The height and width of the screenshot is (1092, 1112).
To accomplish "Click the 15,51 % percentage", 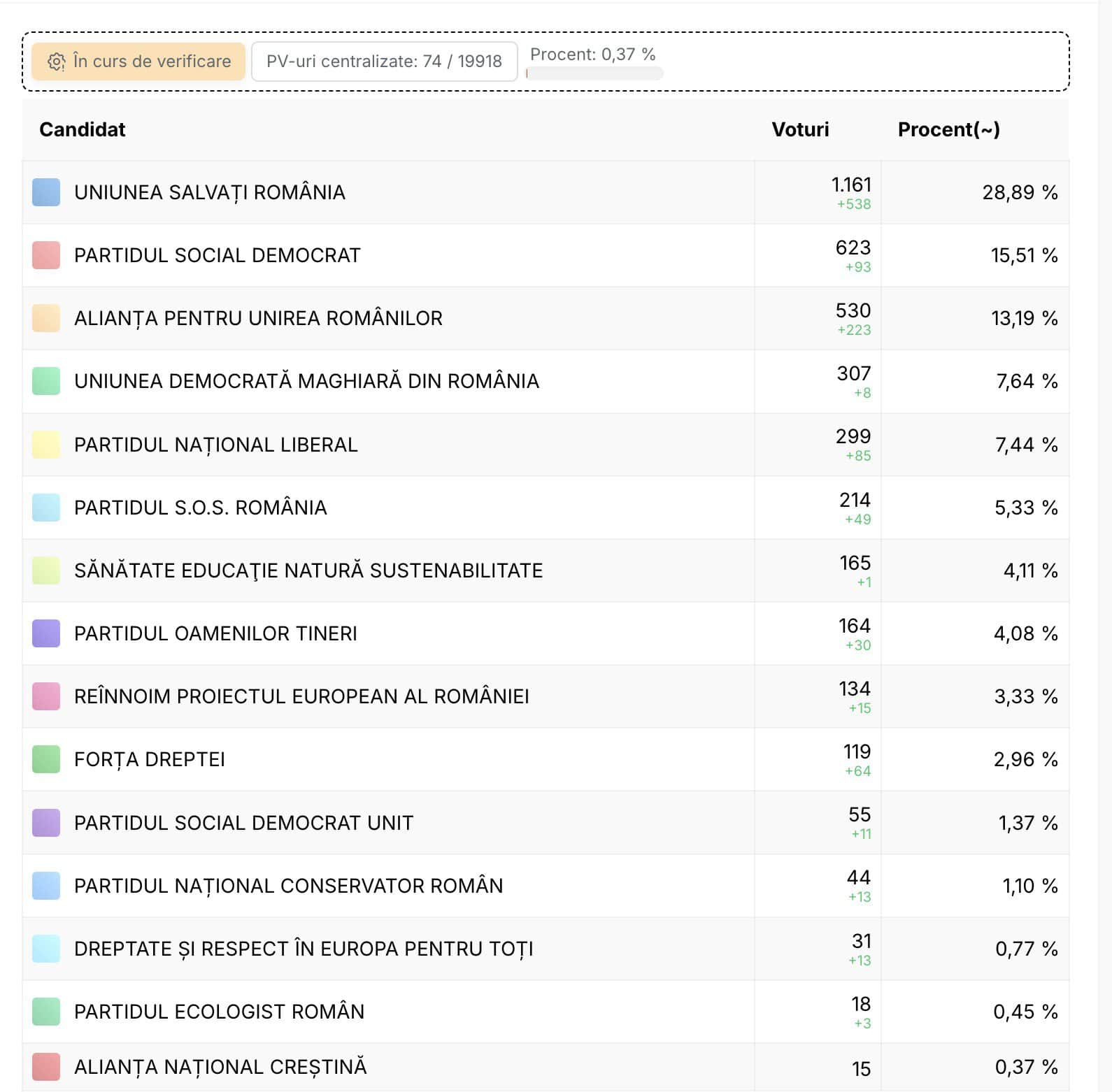I will (x=1024, y=255).
